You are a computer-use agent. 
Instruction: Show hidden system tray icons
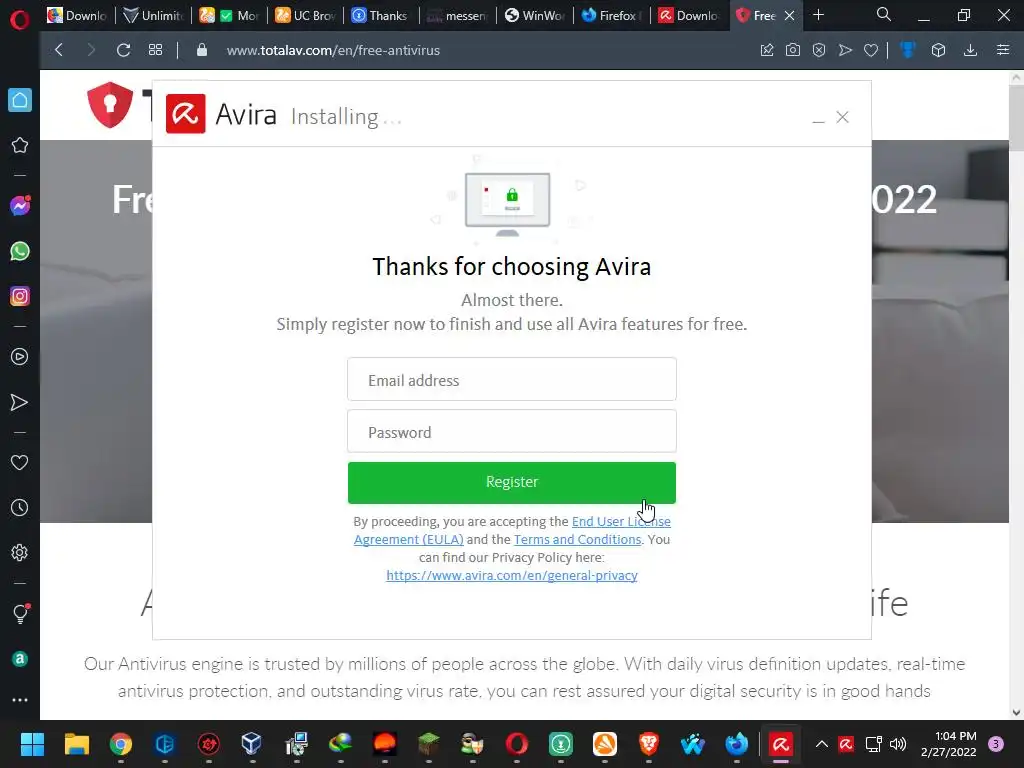(822, 744)
